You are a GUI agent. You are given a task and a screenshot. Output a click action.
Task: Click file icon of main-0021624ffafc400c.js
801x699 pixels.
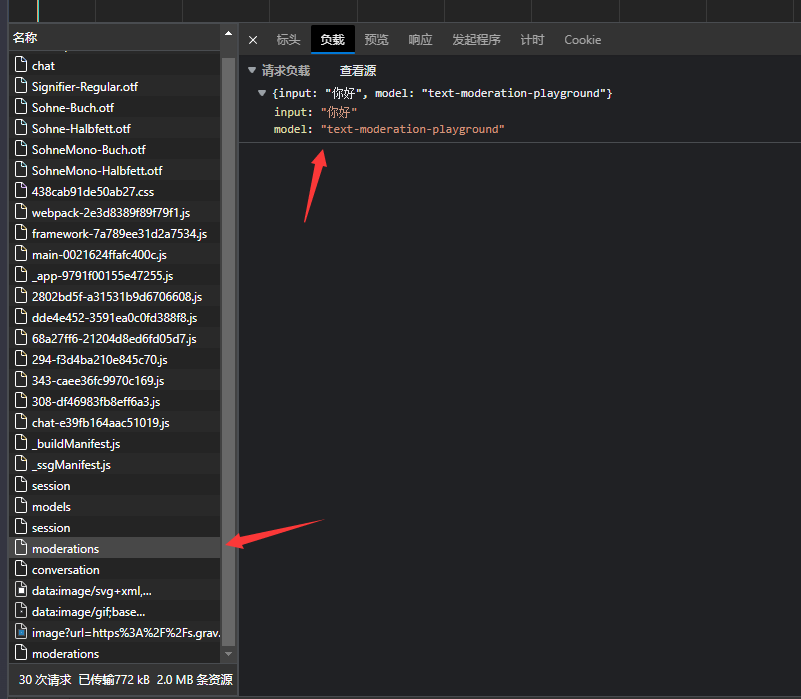tap(21, 253)
